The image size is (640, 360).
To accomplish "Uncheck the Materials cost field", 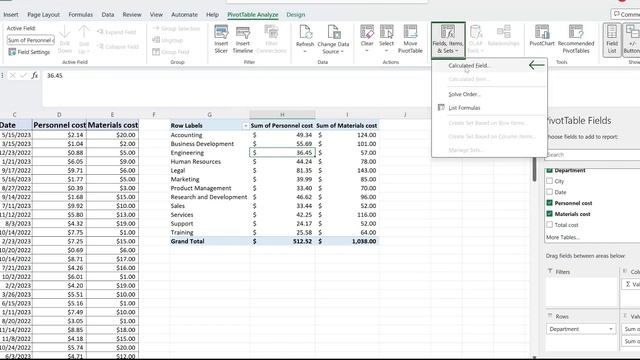I will (x=549, y=214).
